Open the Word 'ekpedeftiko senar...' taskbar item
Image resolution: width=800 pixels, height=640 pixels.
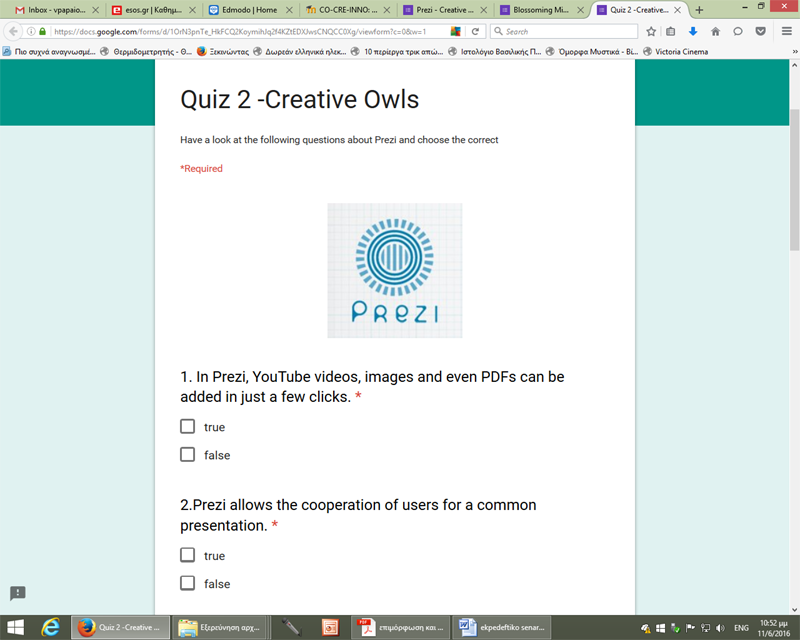coord(502,627)
